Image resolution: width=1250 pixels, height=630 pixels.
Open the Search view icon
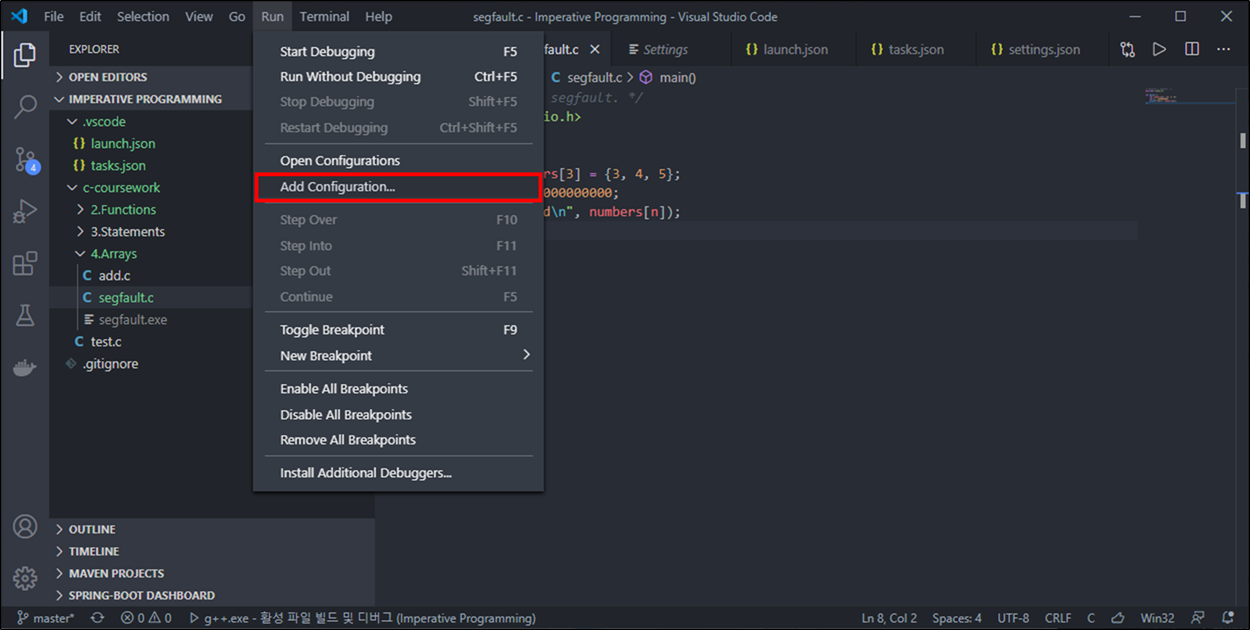pos(25,106)
